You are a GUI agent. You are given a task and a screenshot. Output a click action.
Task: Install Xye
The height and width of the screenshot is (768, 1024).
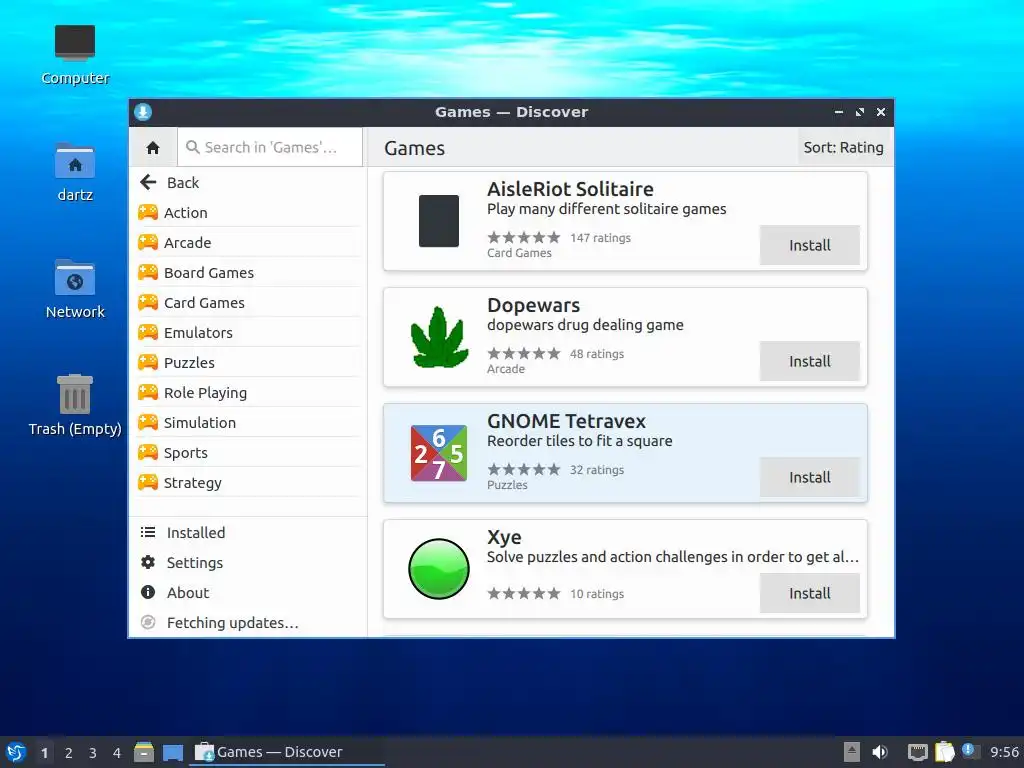(809, 593)
